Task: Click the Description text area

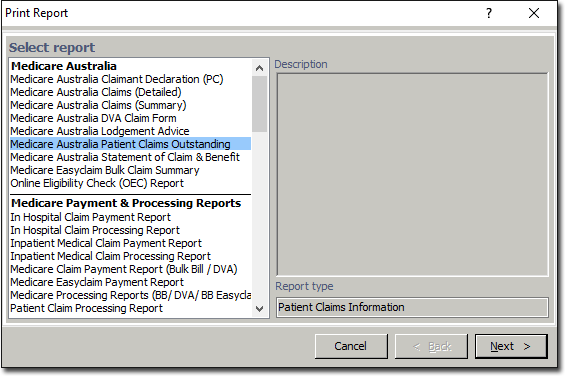Action: (412, 174)
